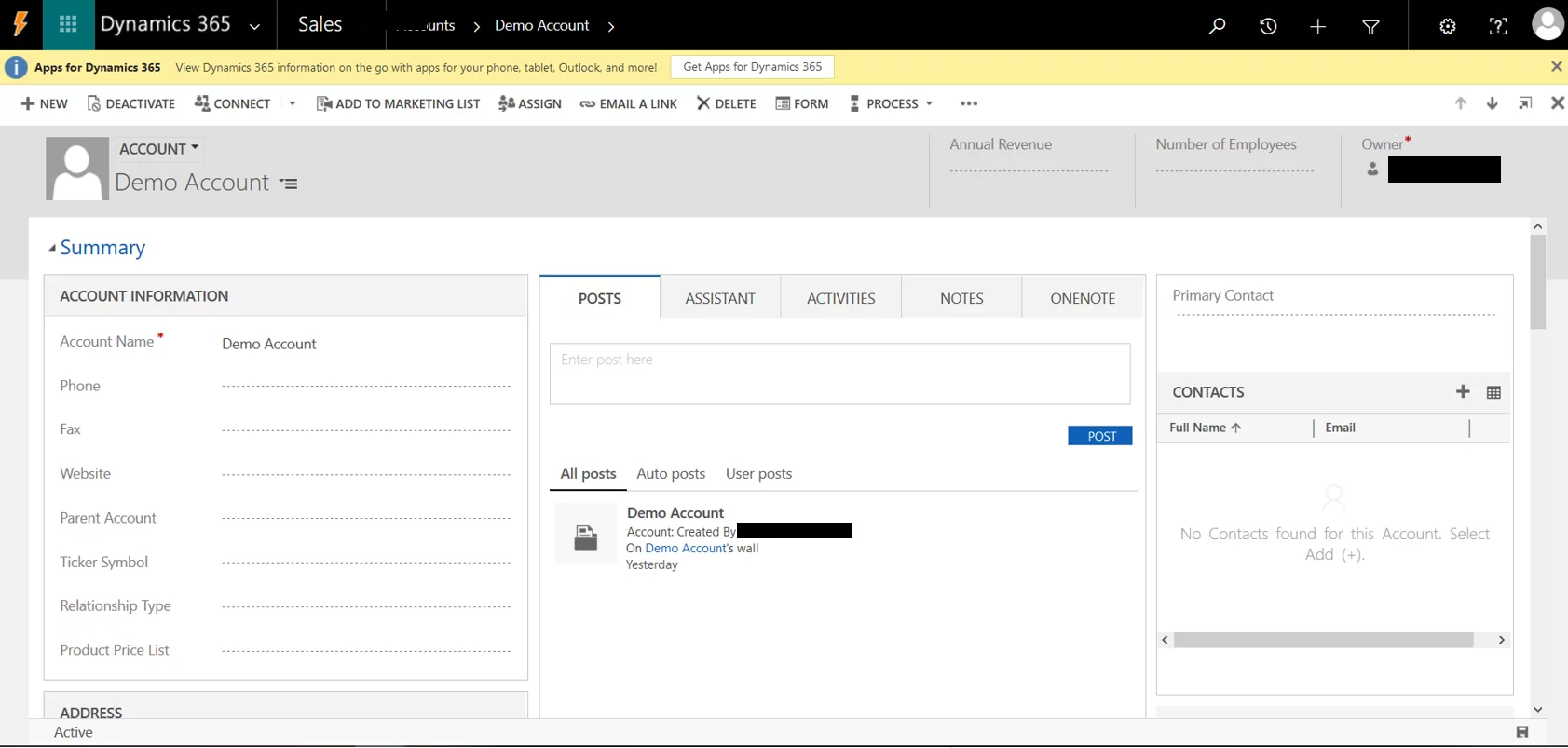This screenshot has height=748, width=1568.
Task: Click the Account Name field value
Action: tap(269, 344)
